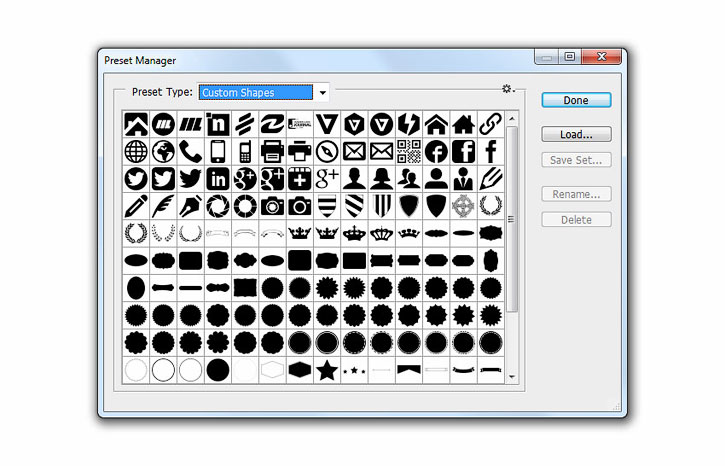Screen dimensions: 725x466
Task: Select the solid black house shape
Action: (x=463, y=124)
